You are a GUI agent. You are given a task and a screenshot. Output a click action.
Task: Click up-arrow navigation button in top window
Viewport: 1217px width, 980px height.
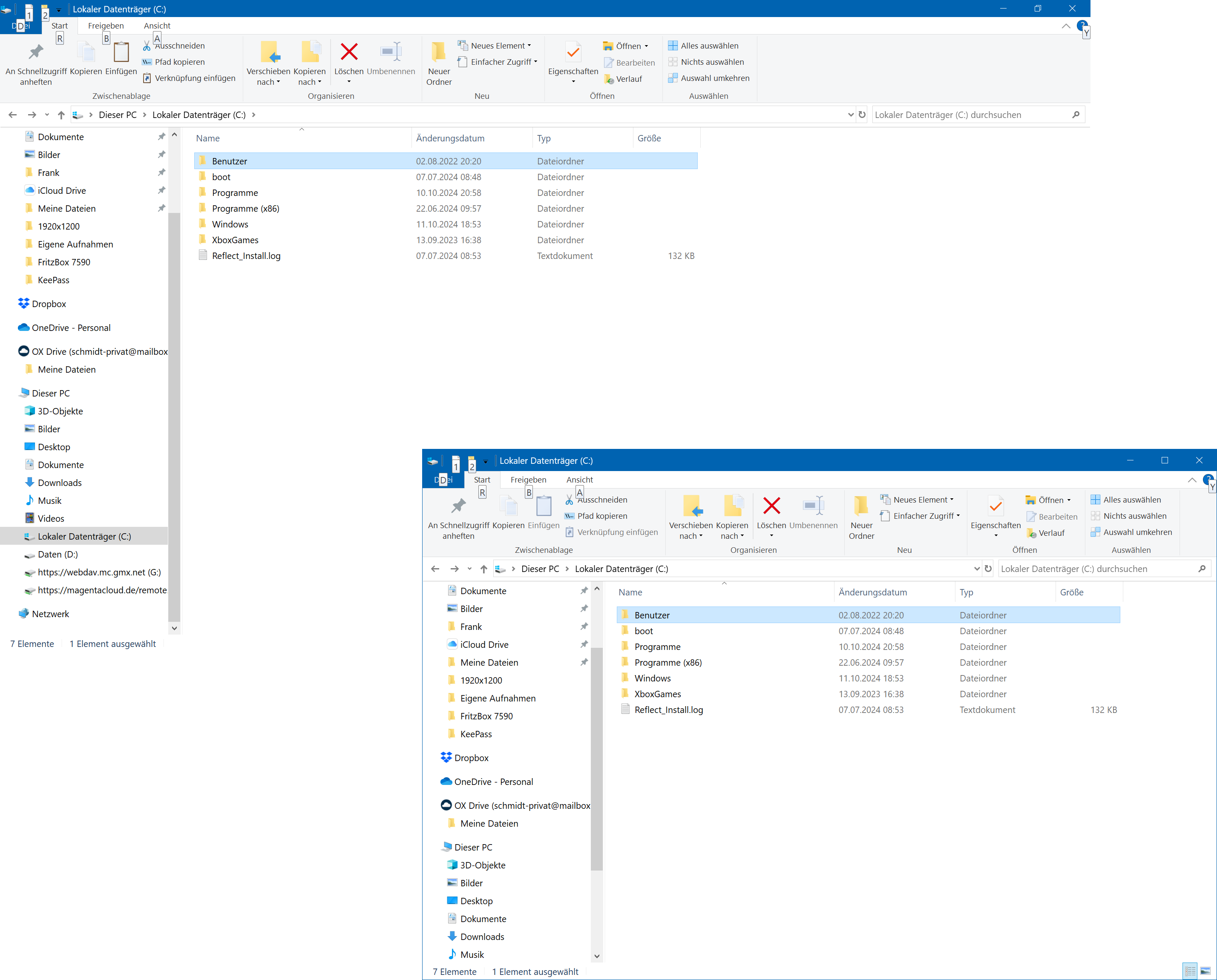click(x=61, y=115)
